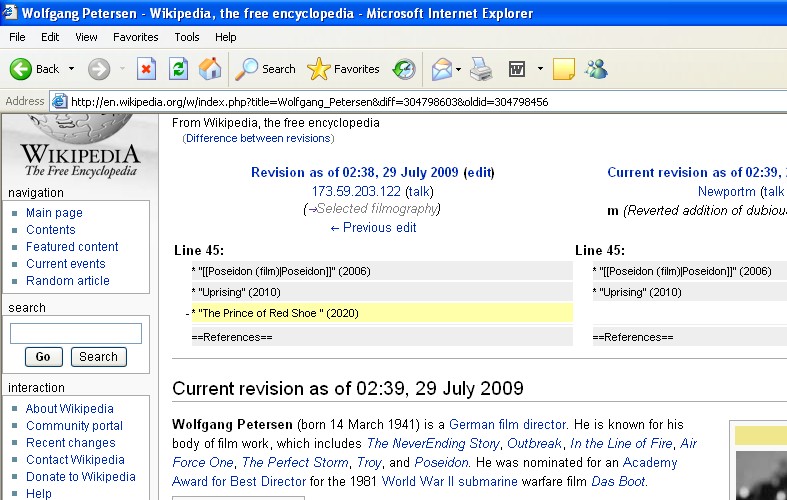Open Messenger people icon
787x500 pixels.
(x=596, y=69)
